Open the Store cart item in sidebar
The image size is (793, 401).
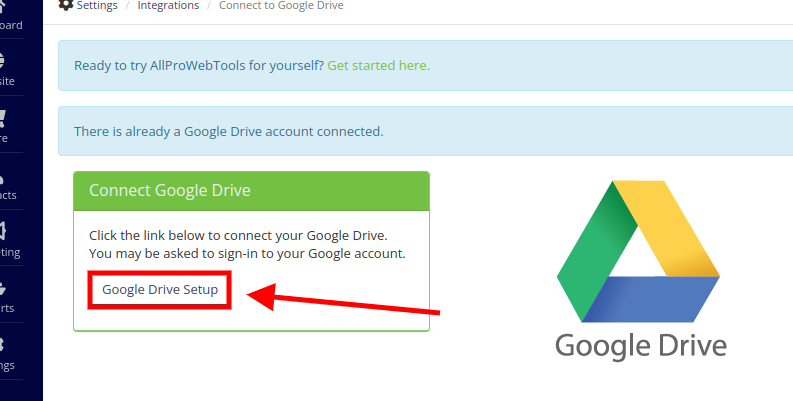coord(10,124)
